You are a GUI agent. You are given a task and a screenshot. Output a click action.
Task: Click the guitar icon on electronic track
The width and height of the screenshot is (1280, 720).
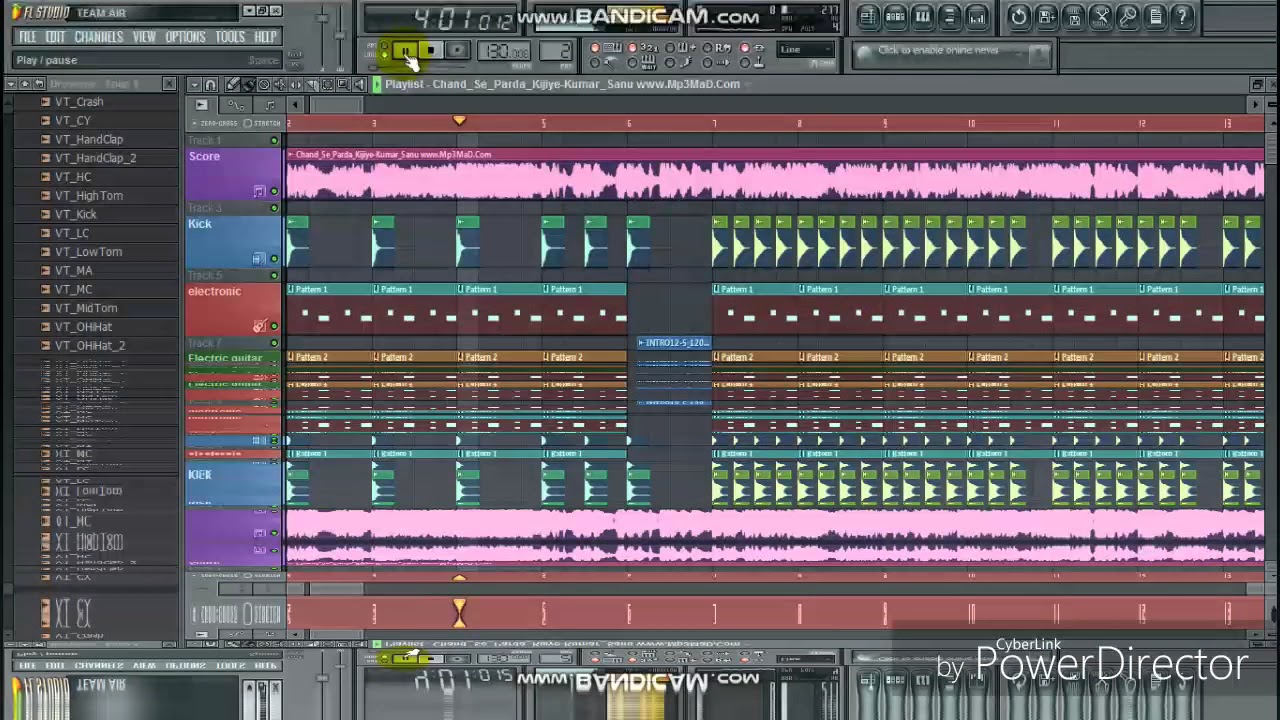tap(260, 326)
